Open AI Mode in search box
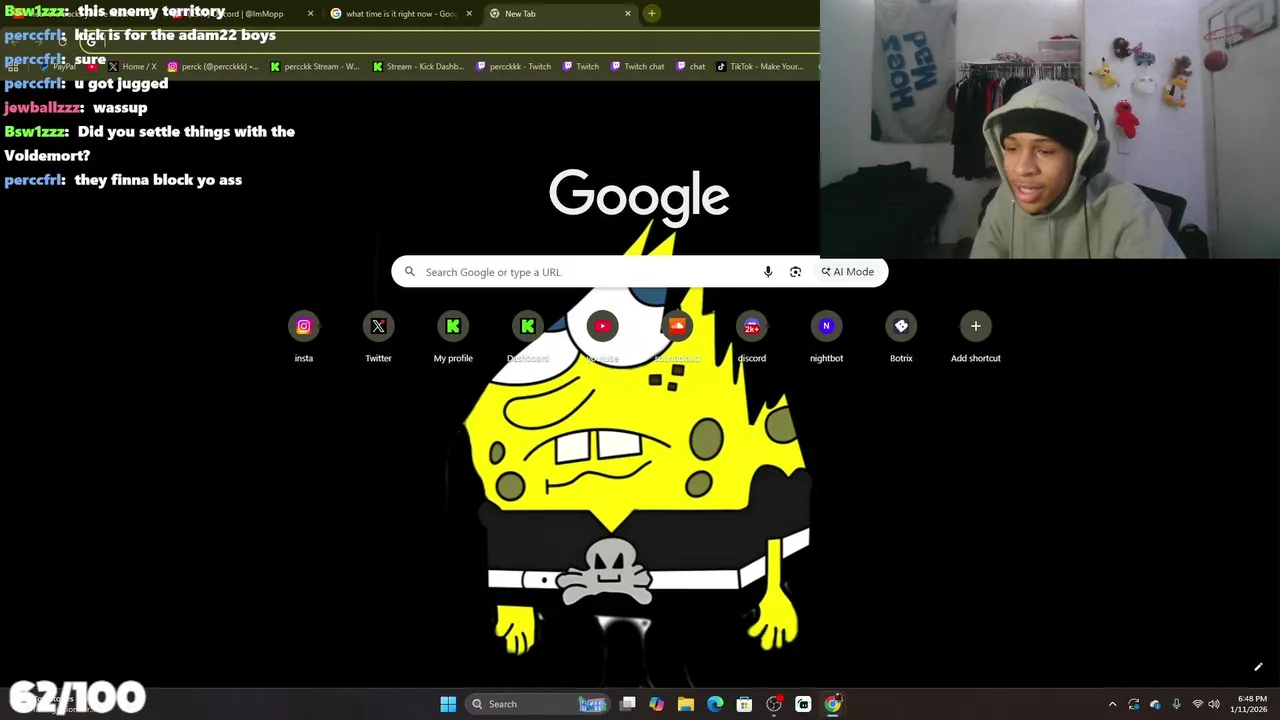This screenshot has width=1280, height=720. point(848,272)
